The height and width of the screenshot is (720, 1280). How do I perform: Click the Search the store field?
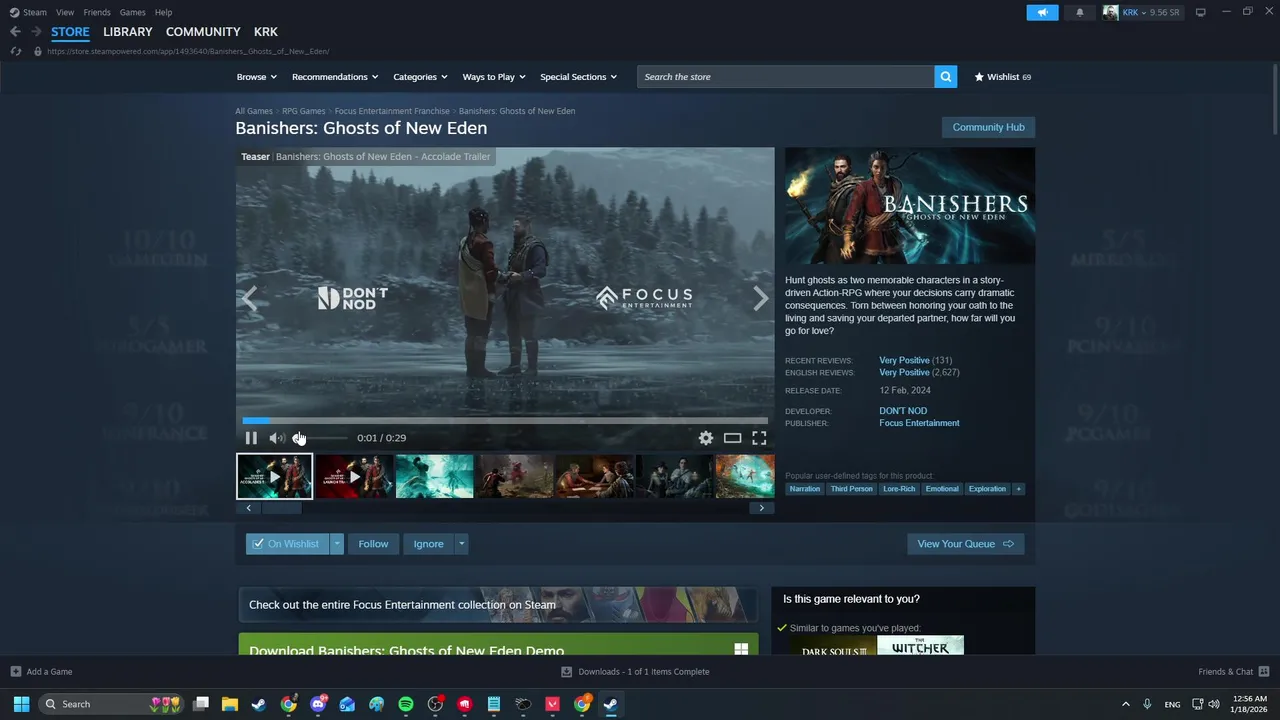[786, 77]
